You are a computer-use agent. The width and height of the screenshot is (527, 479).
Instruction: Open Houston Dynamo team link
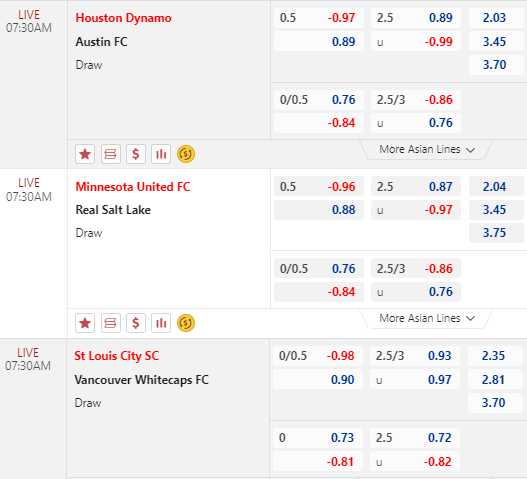click(123, 18)
